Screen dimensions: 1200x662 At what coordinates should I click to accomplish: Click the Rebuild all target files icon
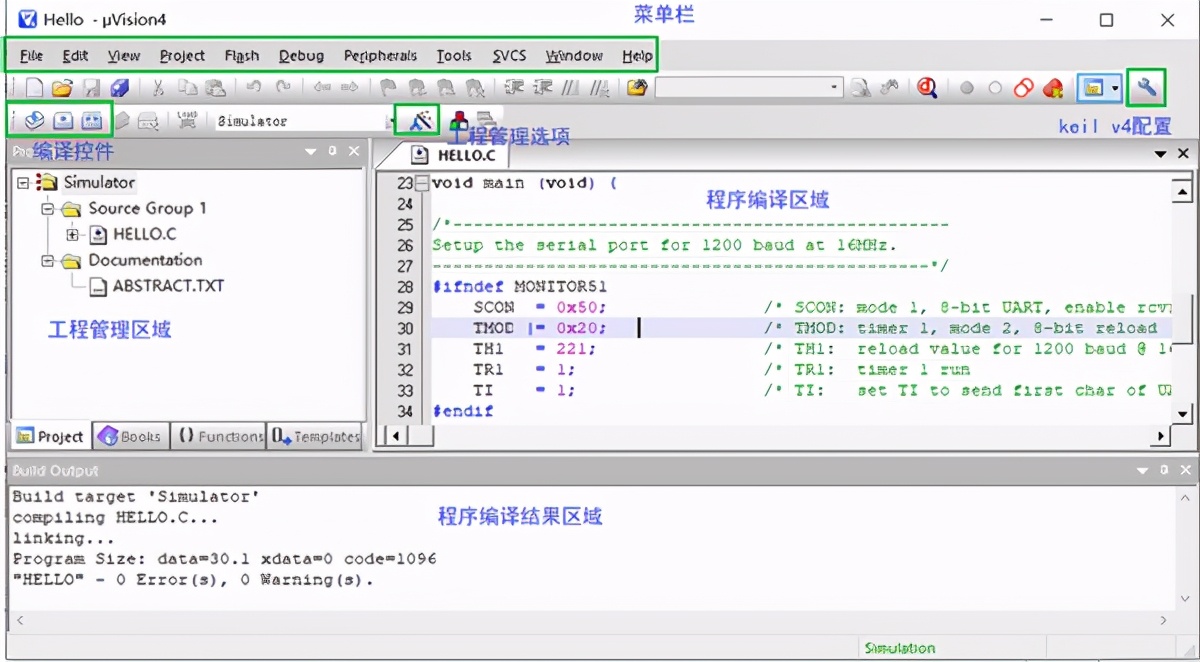[x=92, y=120]
